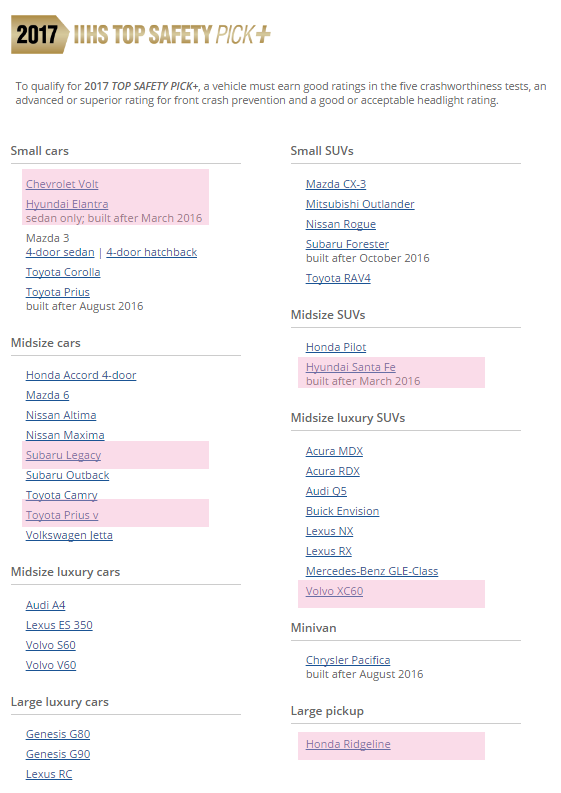This screenshot has height=793, width=561.
Task: Open the Genesis G90 link
Action: [x=58, y=754]
